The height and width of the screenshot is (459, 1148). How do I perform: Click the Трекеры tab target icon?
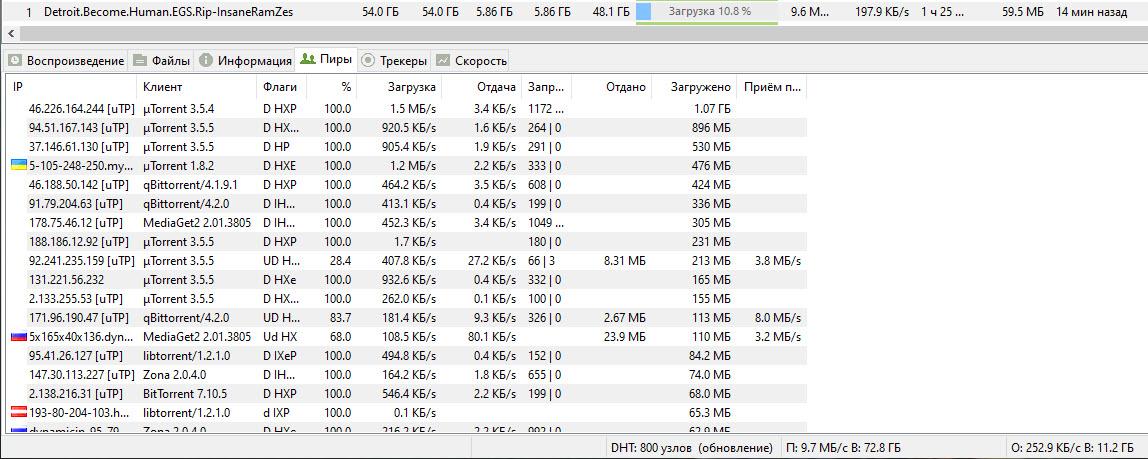369,61
